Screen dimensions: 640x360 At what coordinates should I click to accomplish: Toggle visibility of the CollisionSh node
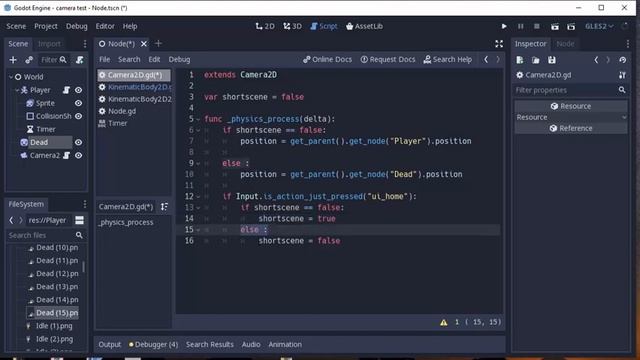point(78,116)
